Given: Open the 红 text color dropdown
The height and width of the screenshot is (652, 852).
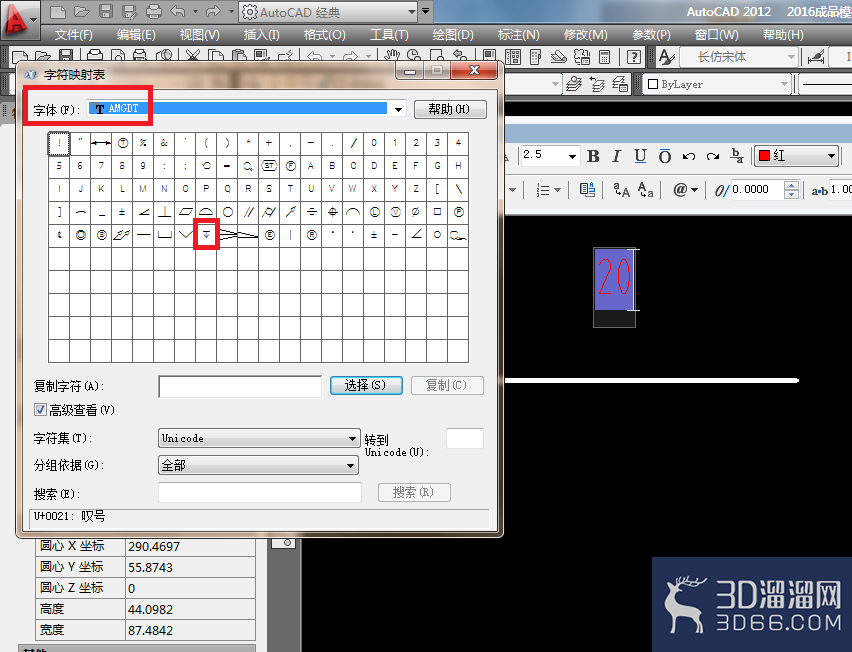Looking at the screenshot, I should pos(831,156).
